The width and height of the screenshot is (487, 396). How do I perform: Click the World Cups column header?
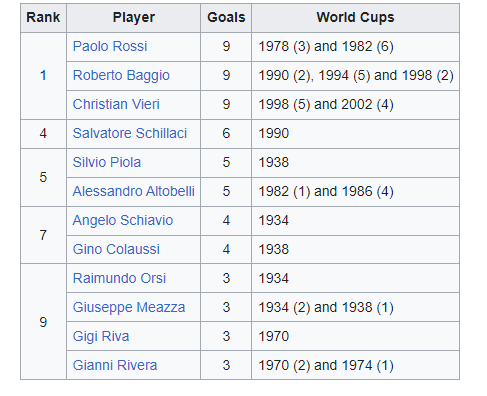(355, 18)
